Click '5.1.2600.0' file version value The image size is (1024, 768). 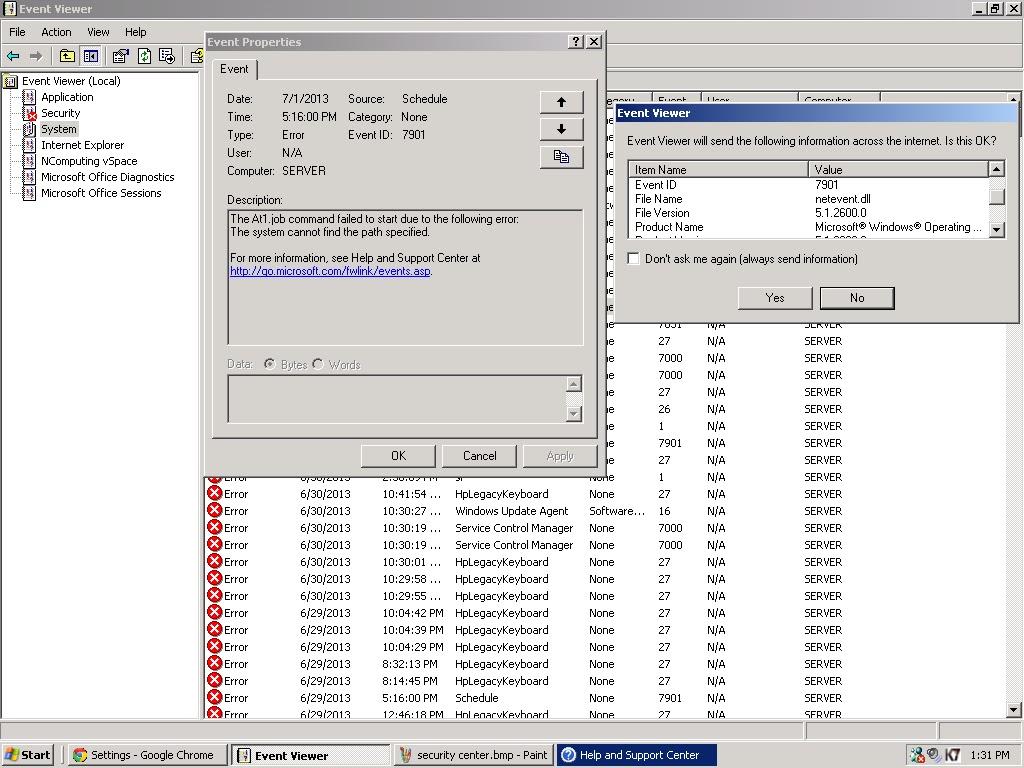pyautogui.click(x=840, y=213)
